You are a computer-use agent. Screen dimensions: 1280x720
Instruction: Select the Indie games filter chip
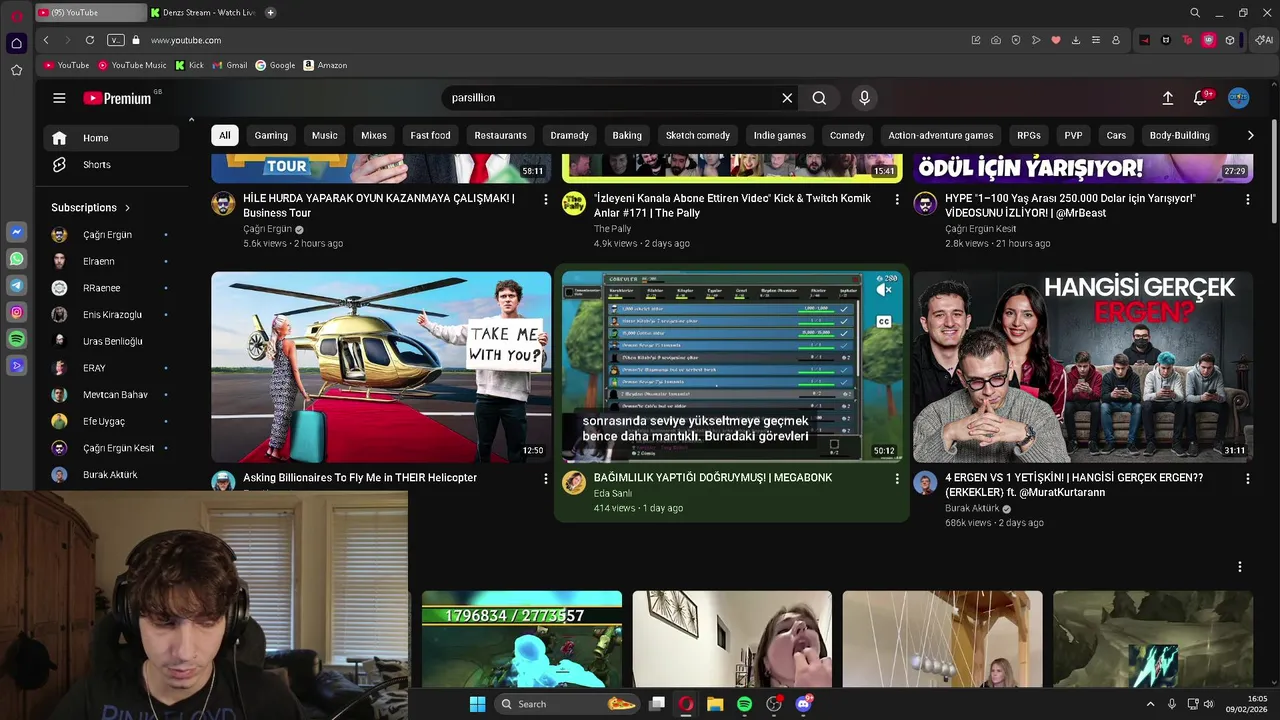click(x=779, y=135)
